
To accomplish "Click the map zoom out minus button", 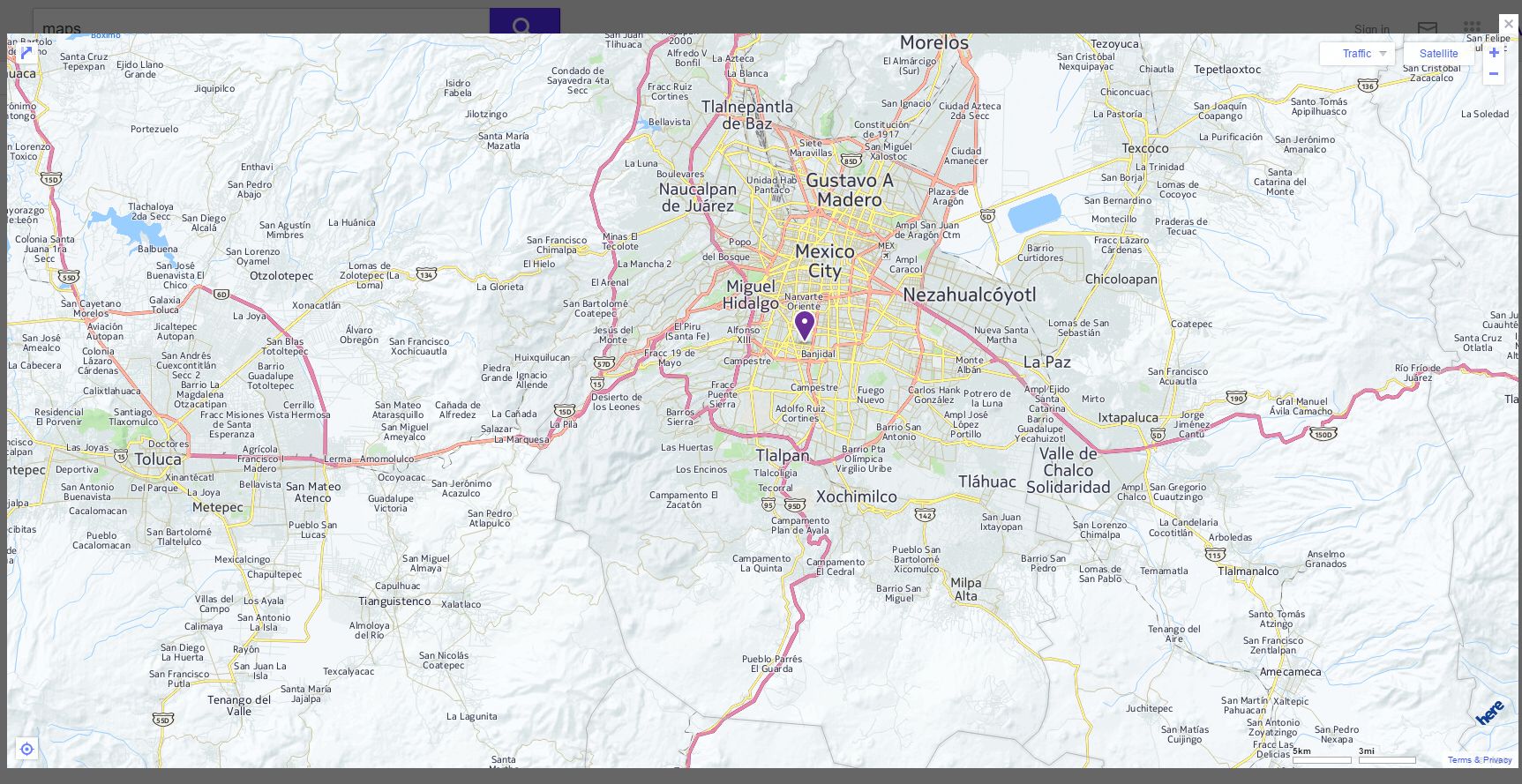I will tap(1494, 74).
